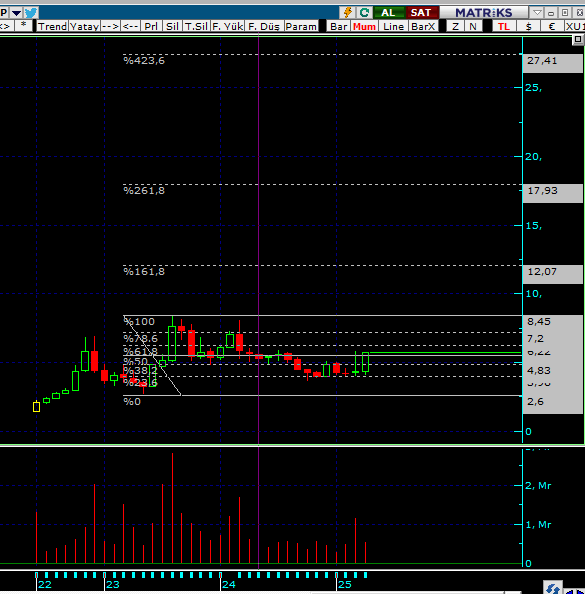Click the %261,8 Fibonacci level label
This screenshot has width=585, height=594.
[x=144, y=191]
